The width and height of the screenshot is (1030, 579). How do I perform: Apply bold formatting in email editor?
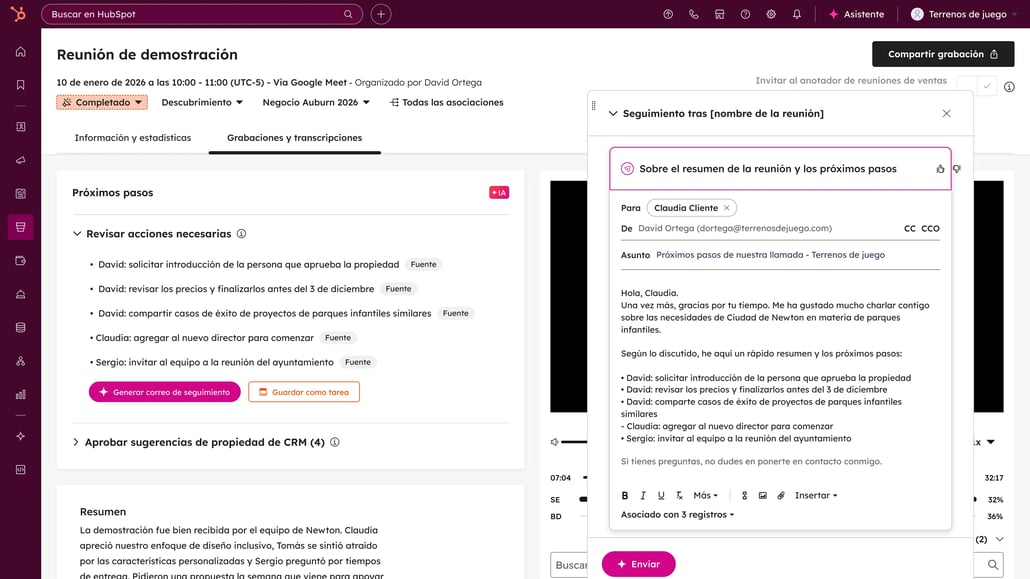point(625,495)
